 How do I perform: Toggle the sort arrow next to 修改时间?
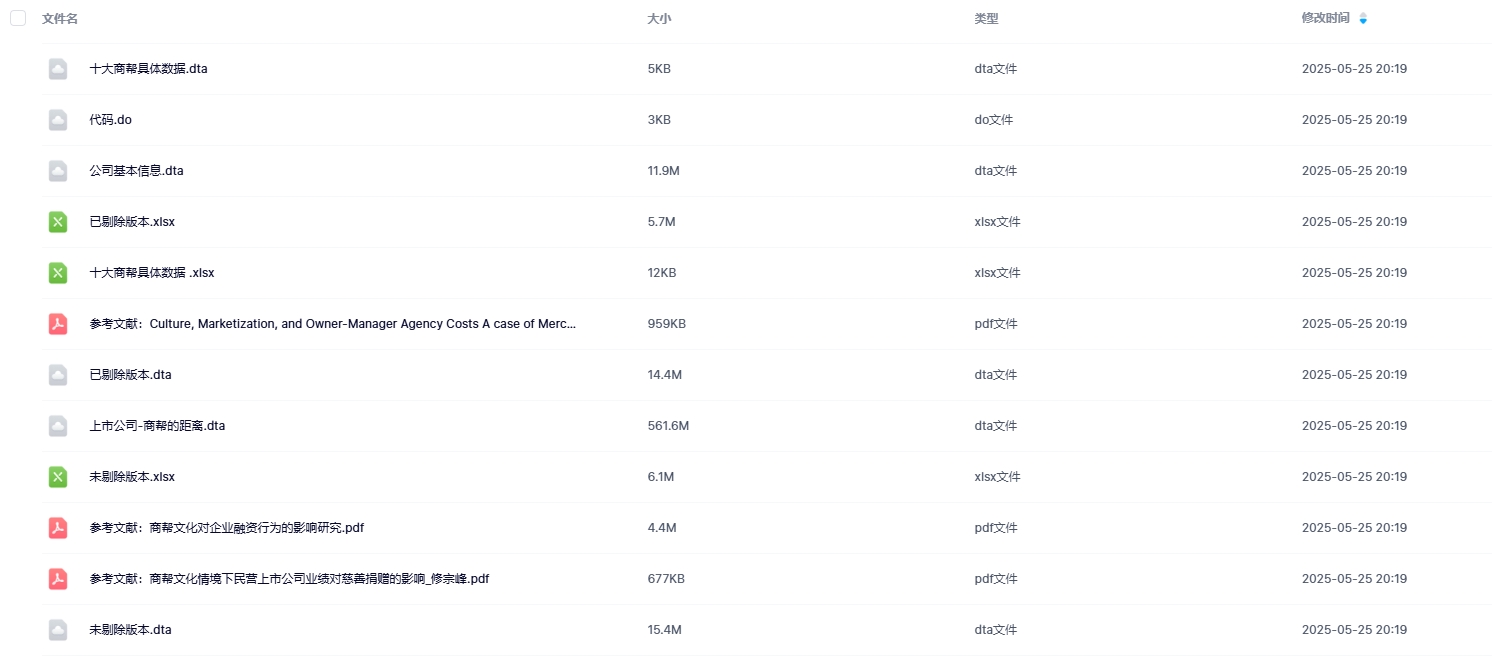1363,19
